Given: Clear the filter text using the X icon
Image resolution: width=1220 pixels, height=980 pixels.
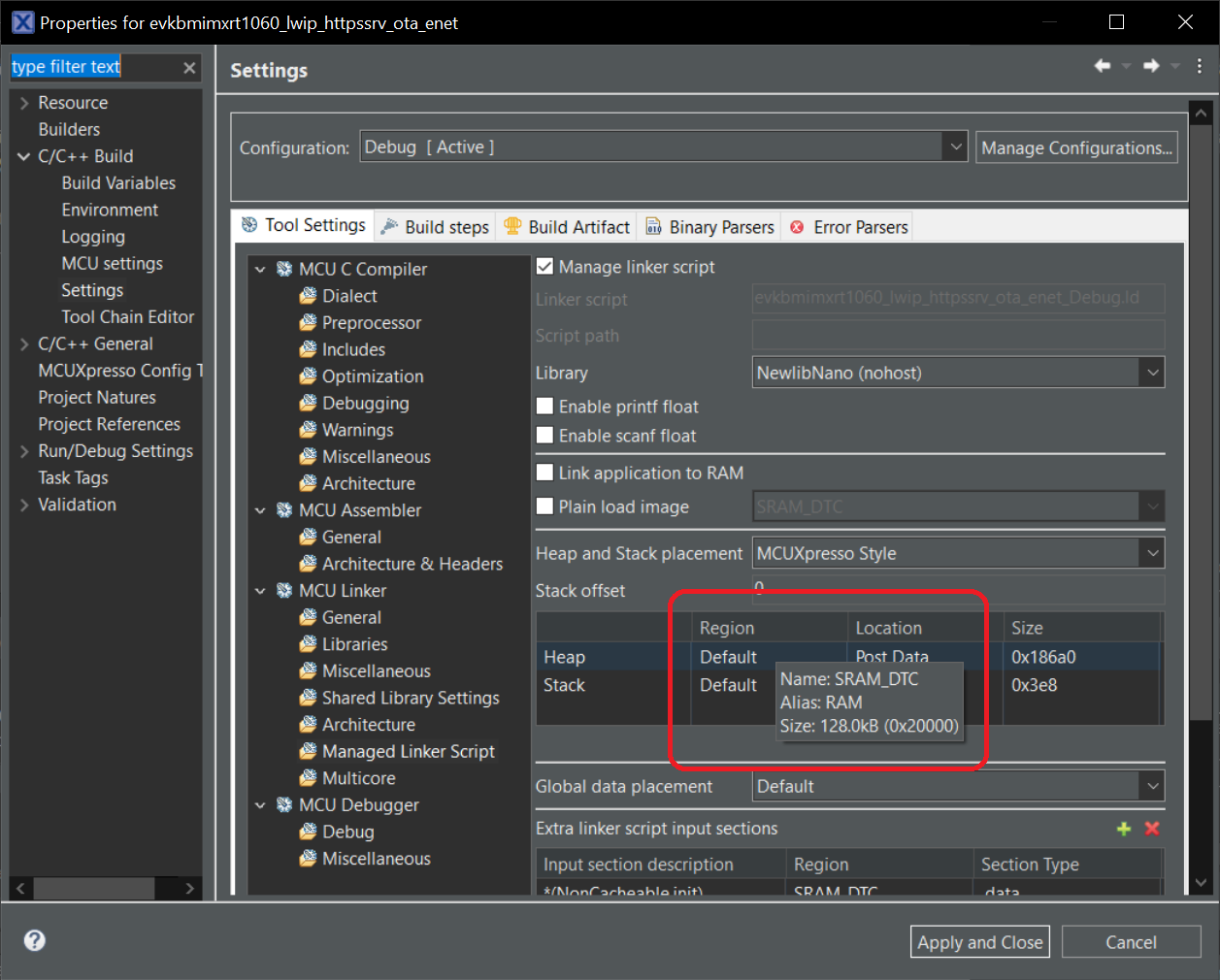Looking at the screenshot, I should pyautogui.click(x=190, y=67).
